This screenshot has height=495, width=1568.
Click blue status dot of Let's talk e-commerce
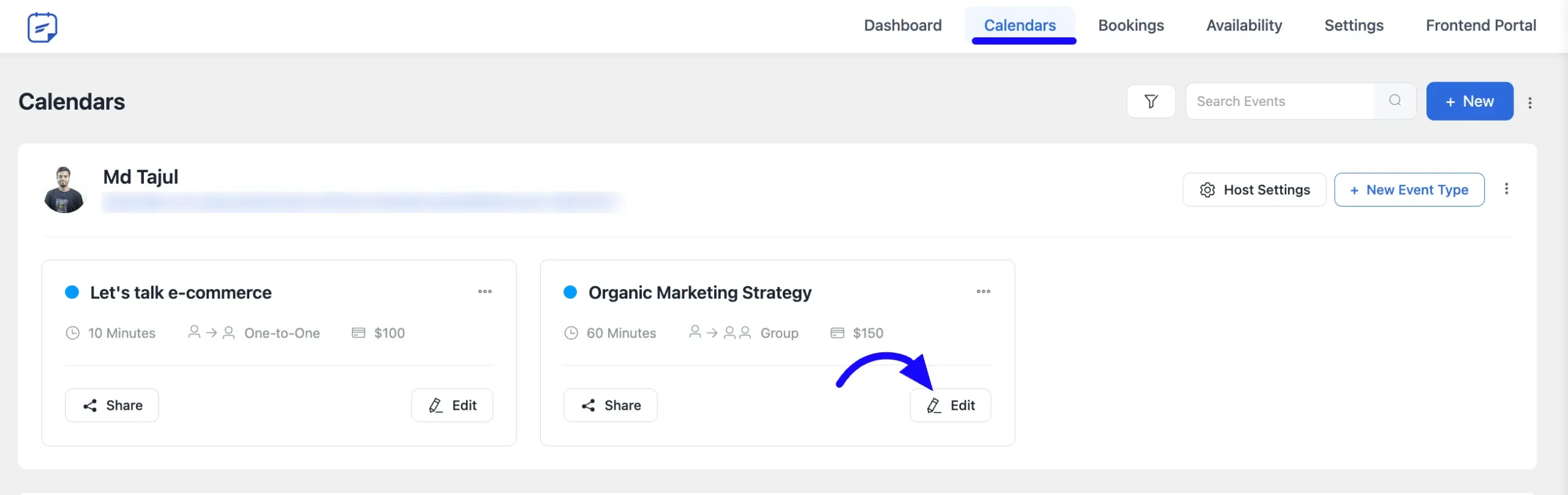(x=72, y=292)
